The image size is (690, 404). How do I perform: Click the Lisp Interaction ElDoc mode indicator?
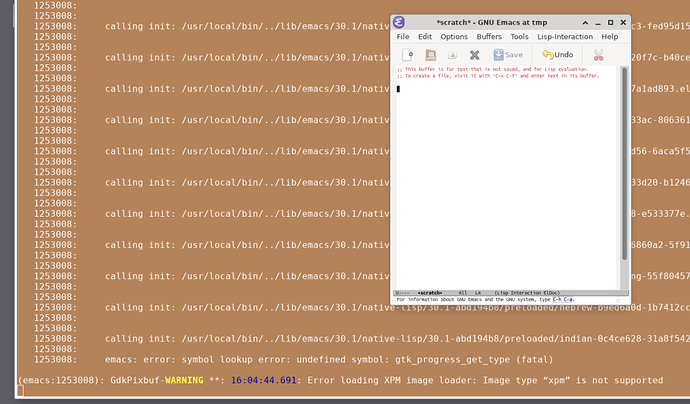(x=527, y=293)
